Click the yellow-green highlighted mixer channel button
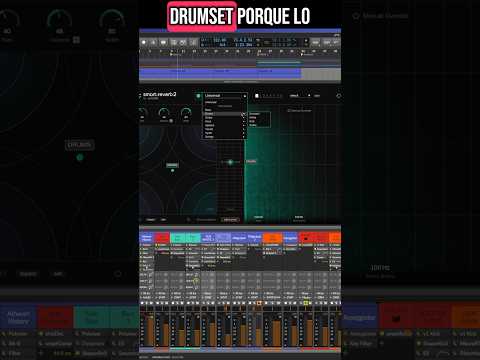 point(305,303)
